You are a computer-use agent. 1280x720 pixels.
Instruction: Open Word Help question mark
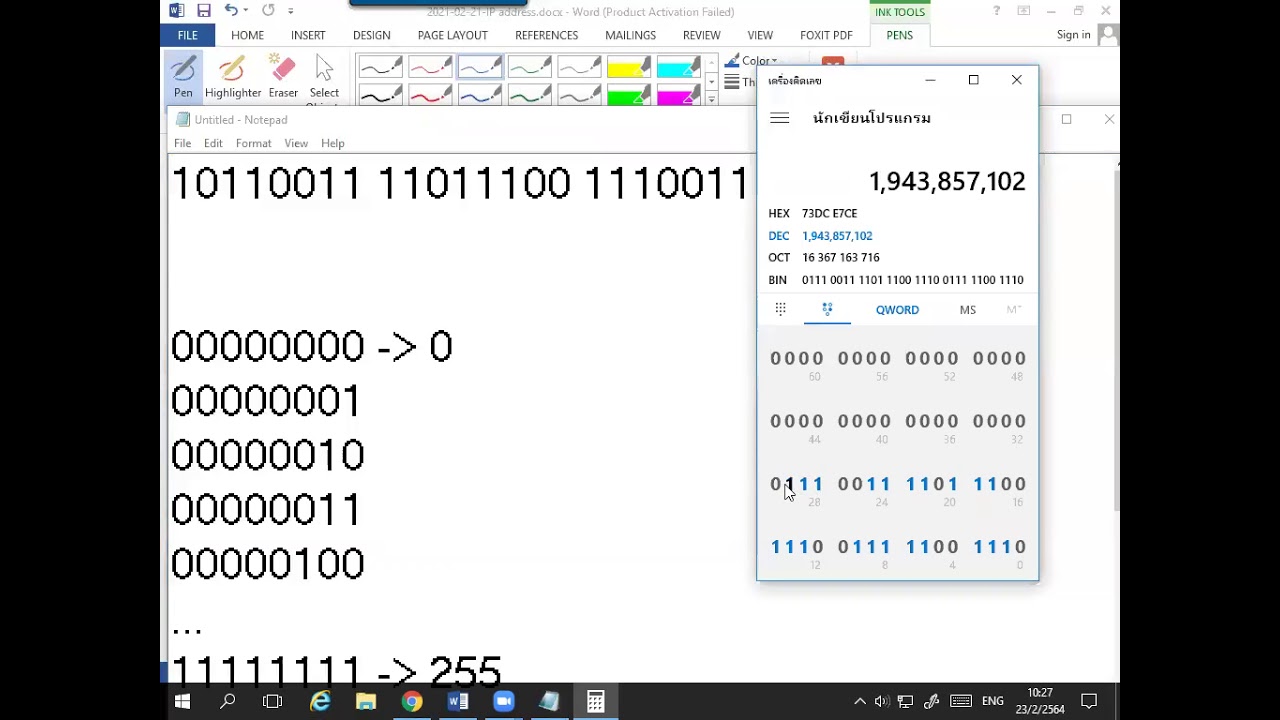click(996, 11)
